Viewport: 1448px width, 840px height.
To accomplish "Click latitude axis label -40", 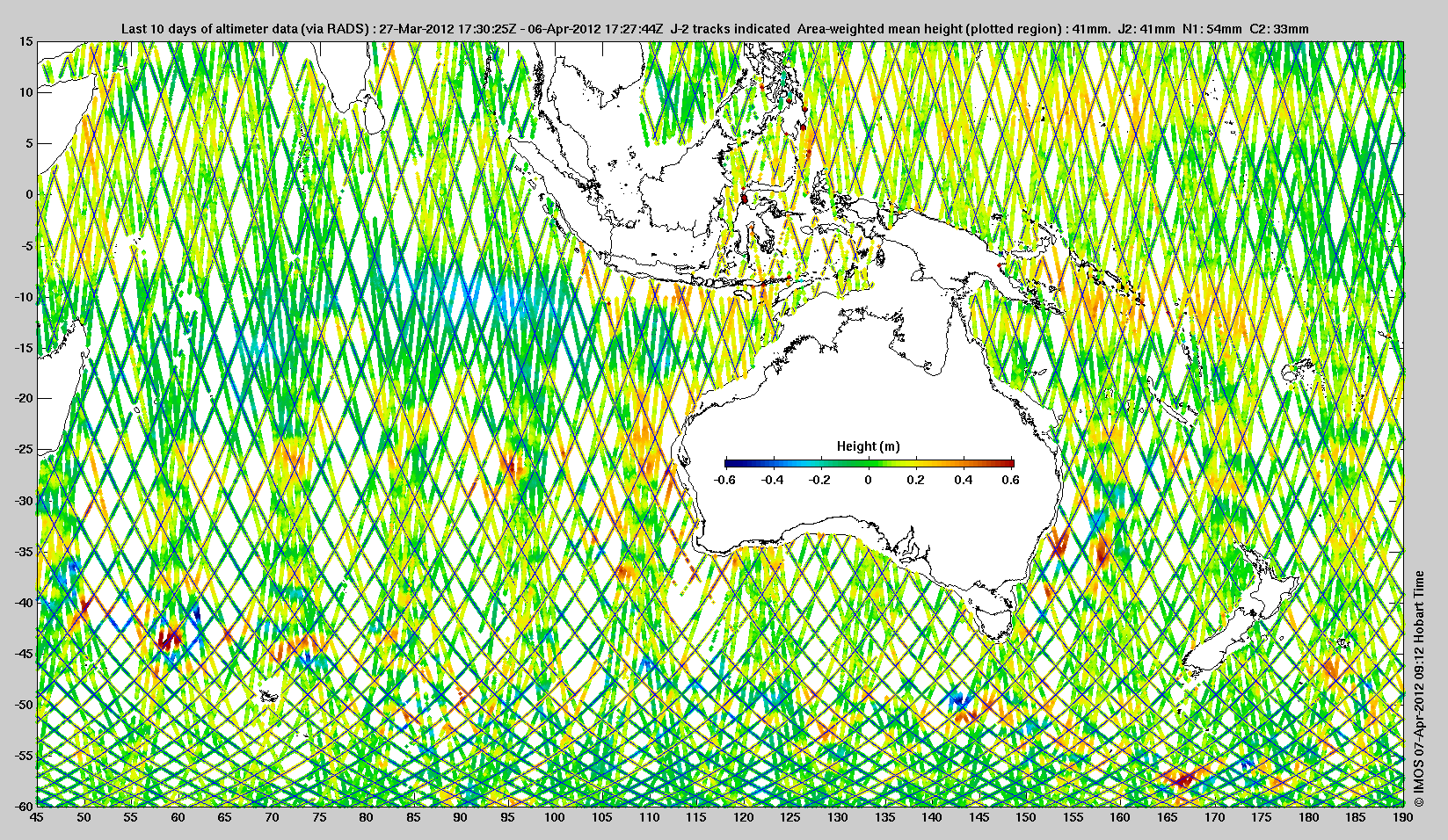I will pos(25,603).
